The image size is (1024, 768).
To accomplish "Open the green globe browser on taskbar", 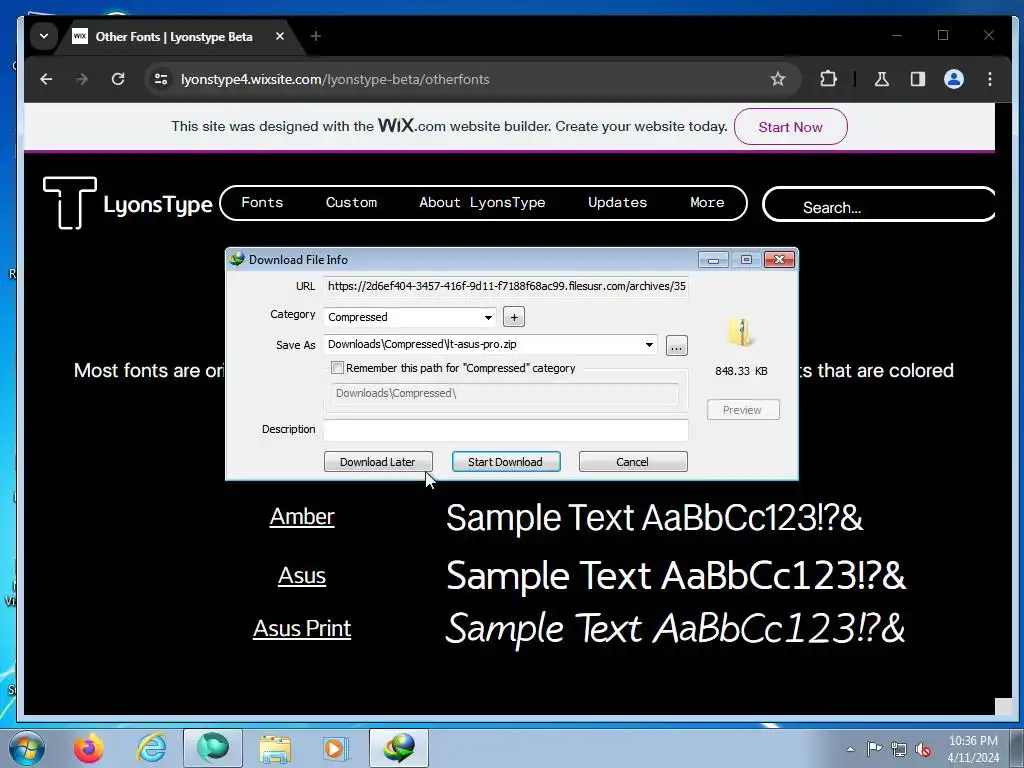I will point(213,748).
